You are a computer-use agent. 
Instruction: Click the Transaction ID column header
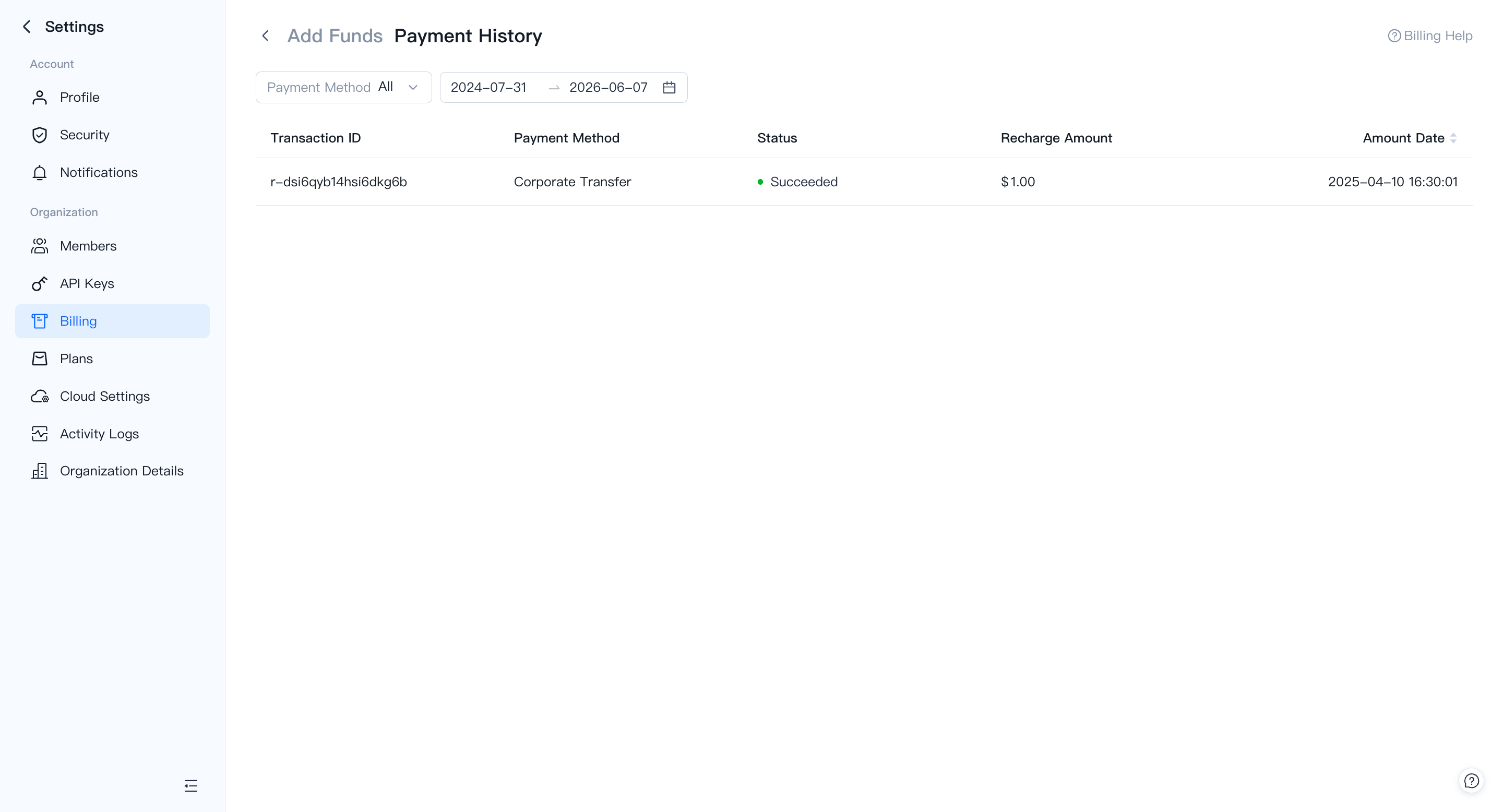316,138
